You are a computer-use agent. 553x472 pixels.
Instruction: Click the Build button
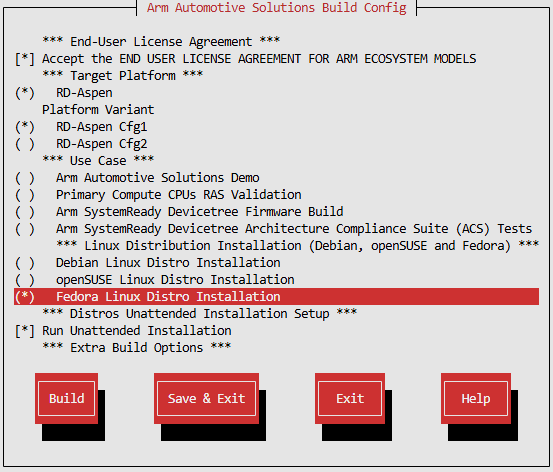[x=67, y=399]
